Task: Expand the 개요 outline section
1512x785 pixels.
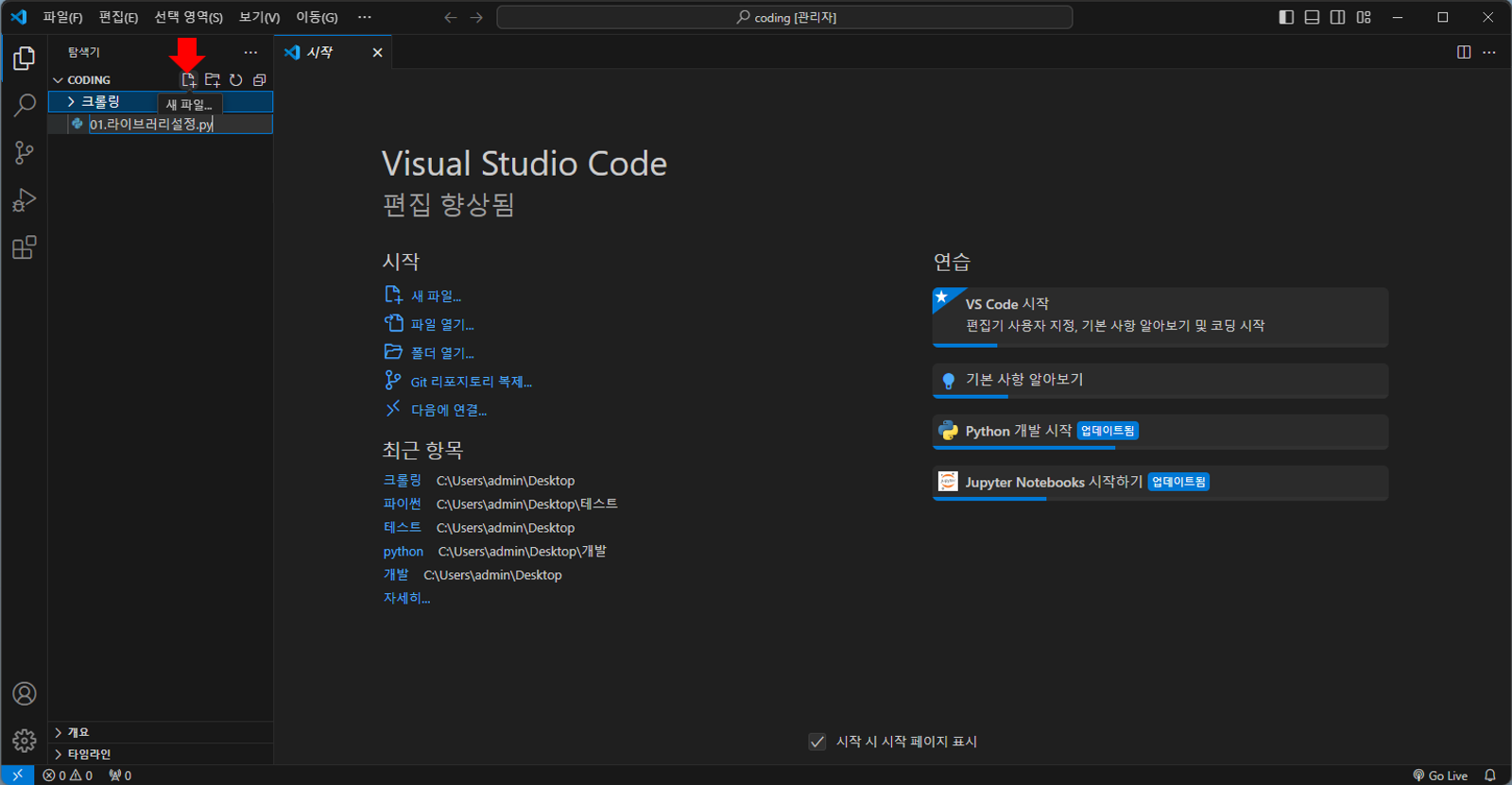Action: [161, 732]
